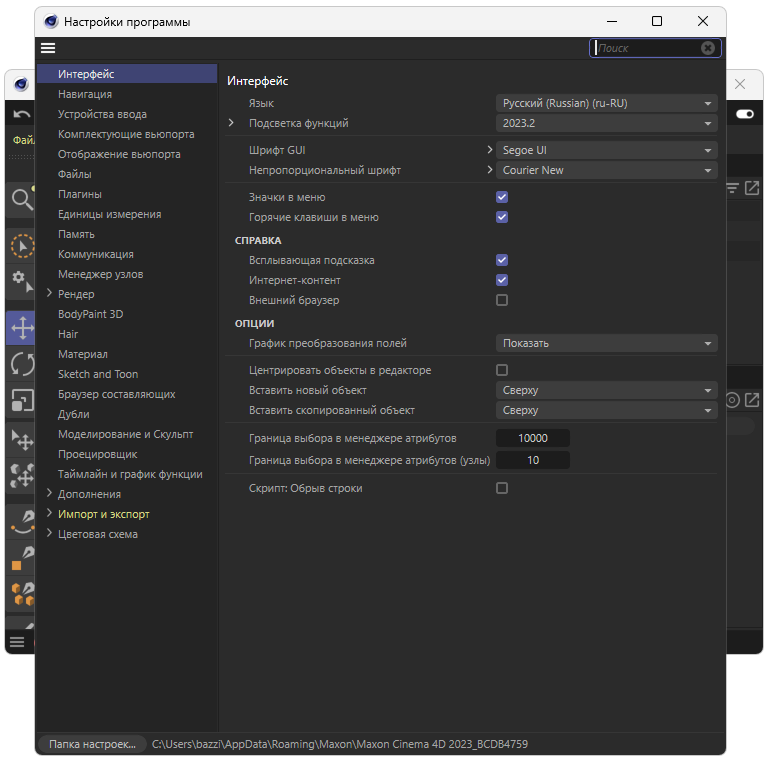The height and width of the screenshot is (761, 766).
Task: Open the Цветовая схема category
Action: point(98,534)
